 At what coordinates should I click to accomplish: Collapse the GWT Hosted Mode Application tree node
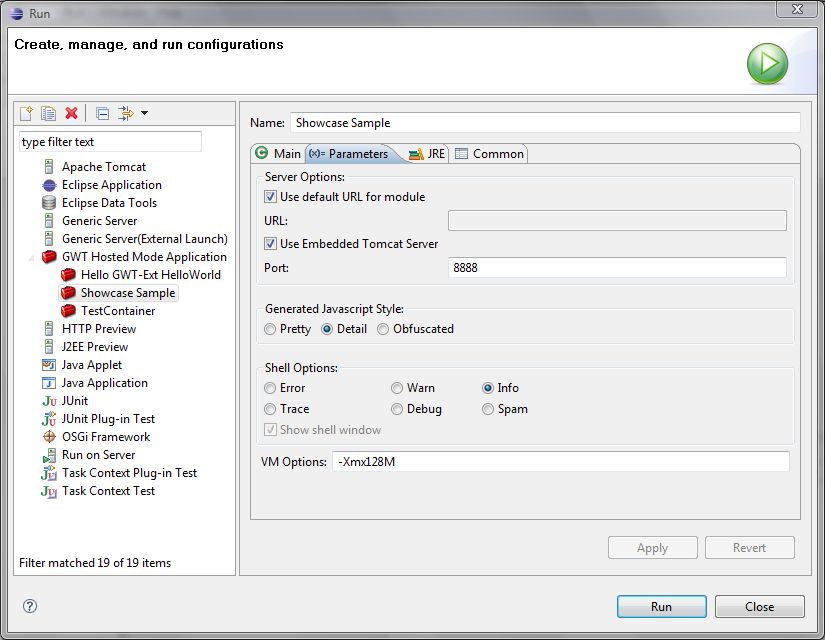31,257
